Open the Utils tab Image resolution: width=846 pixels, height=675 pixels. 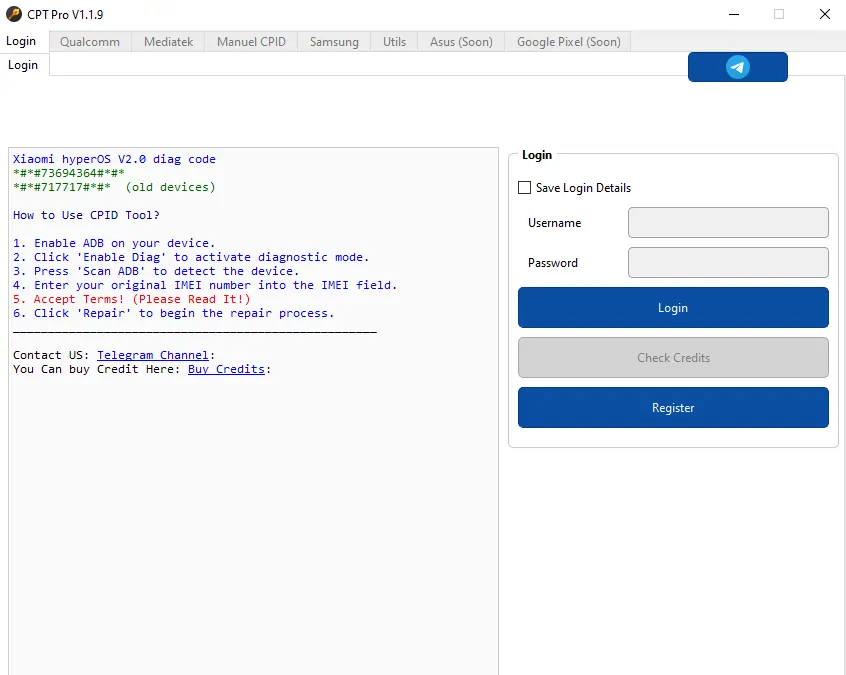tap(394, 42)
